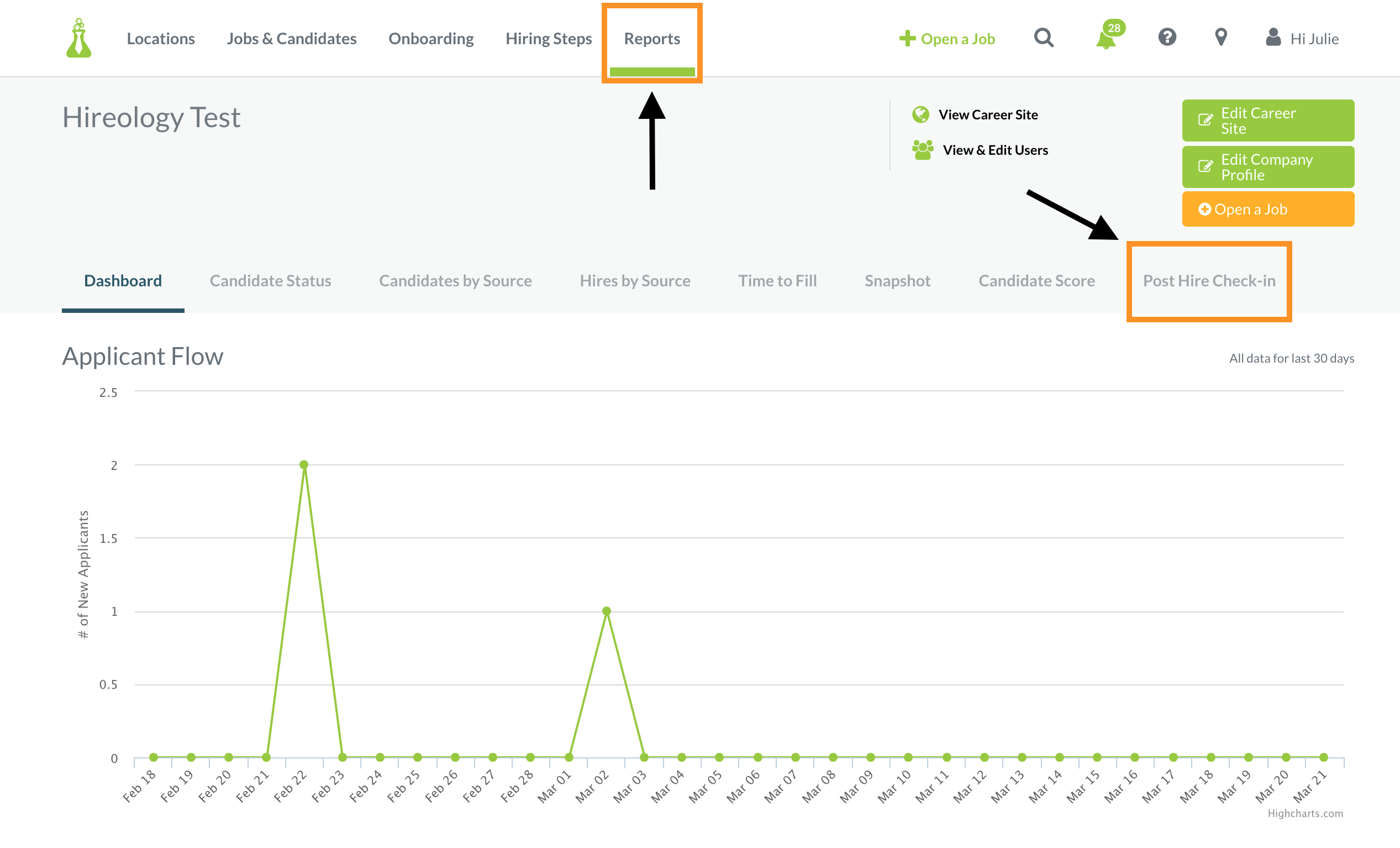Click the View Career Site link
1400x848 pixels.
pyautogui.click(x=988, y=114)
